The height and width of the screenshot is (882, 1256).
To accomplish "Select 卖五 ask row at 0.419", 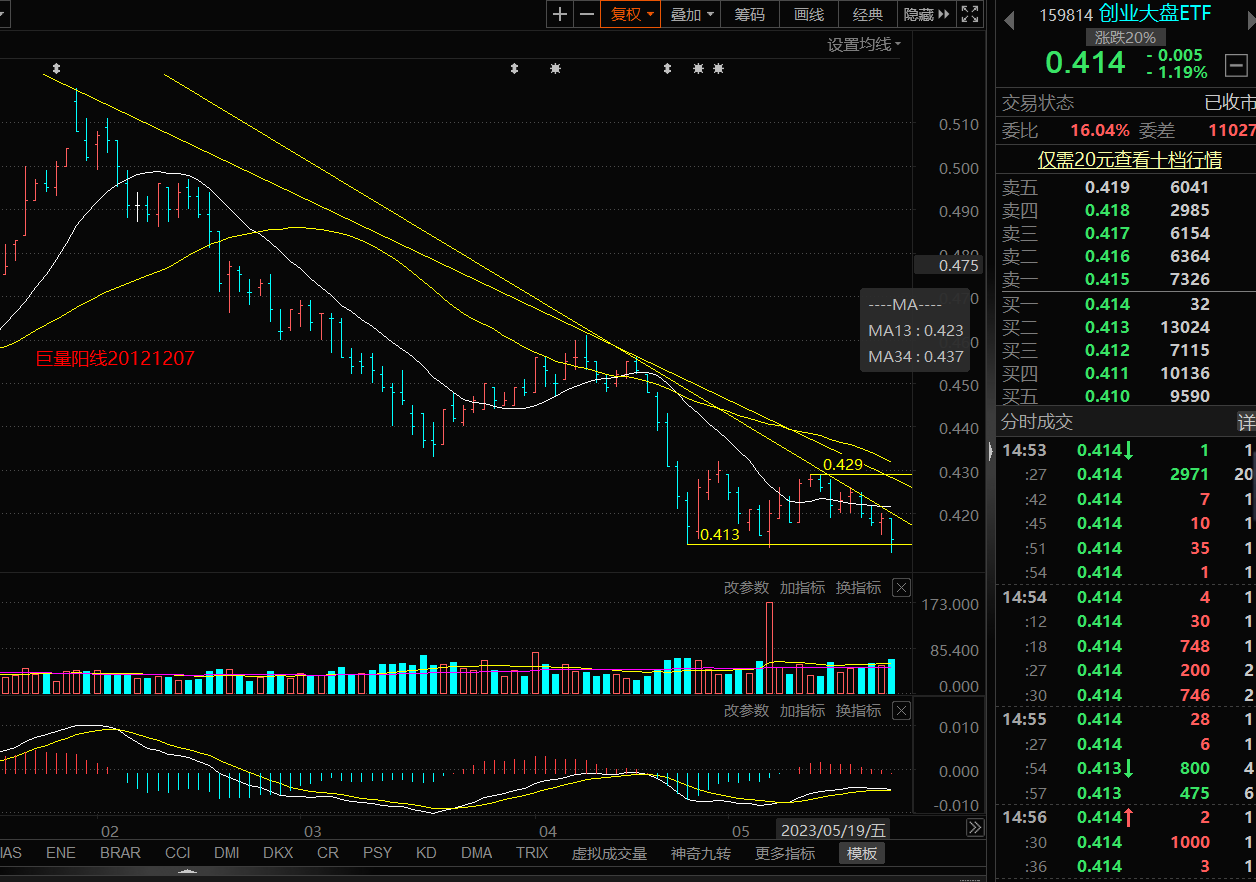I will click(1126, 187).
